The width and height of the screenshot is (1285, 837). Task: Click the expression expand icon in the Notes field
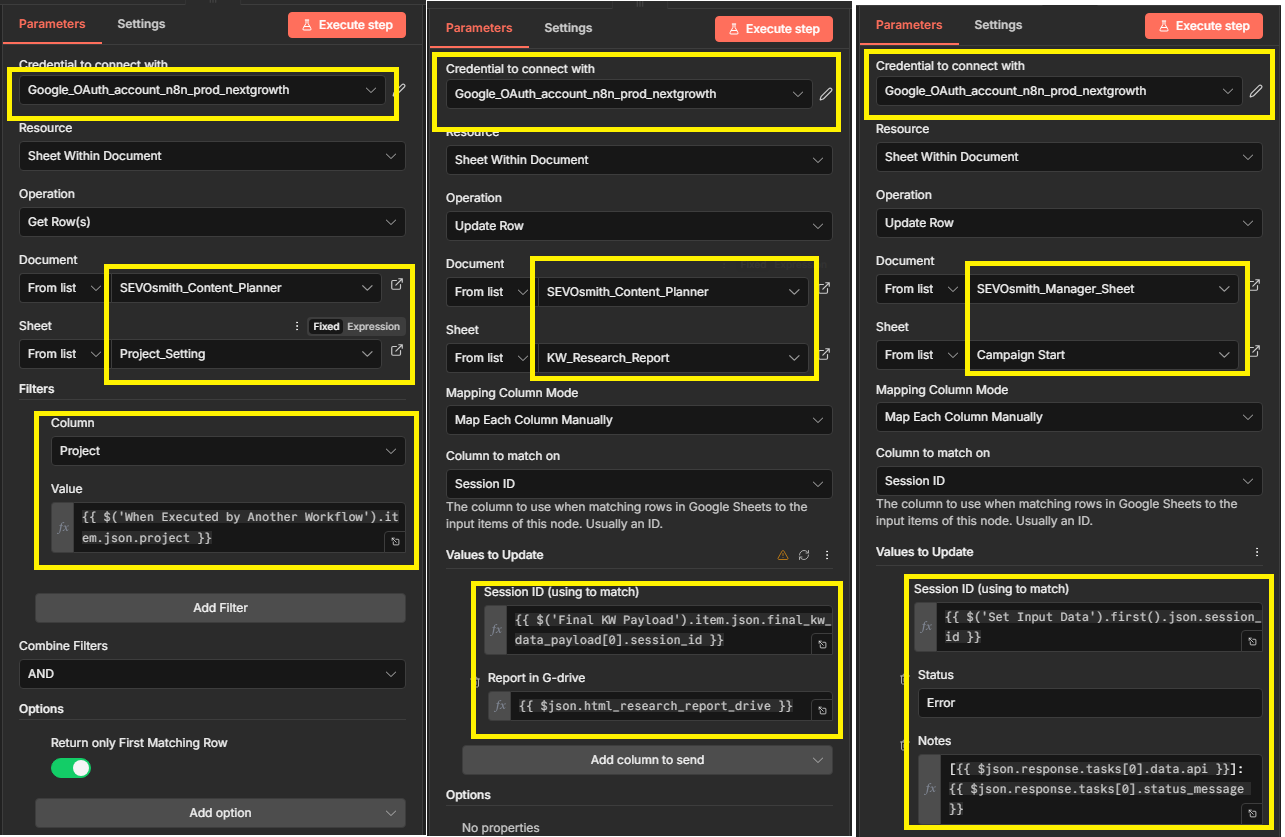1251,814
